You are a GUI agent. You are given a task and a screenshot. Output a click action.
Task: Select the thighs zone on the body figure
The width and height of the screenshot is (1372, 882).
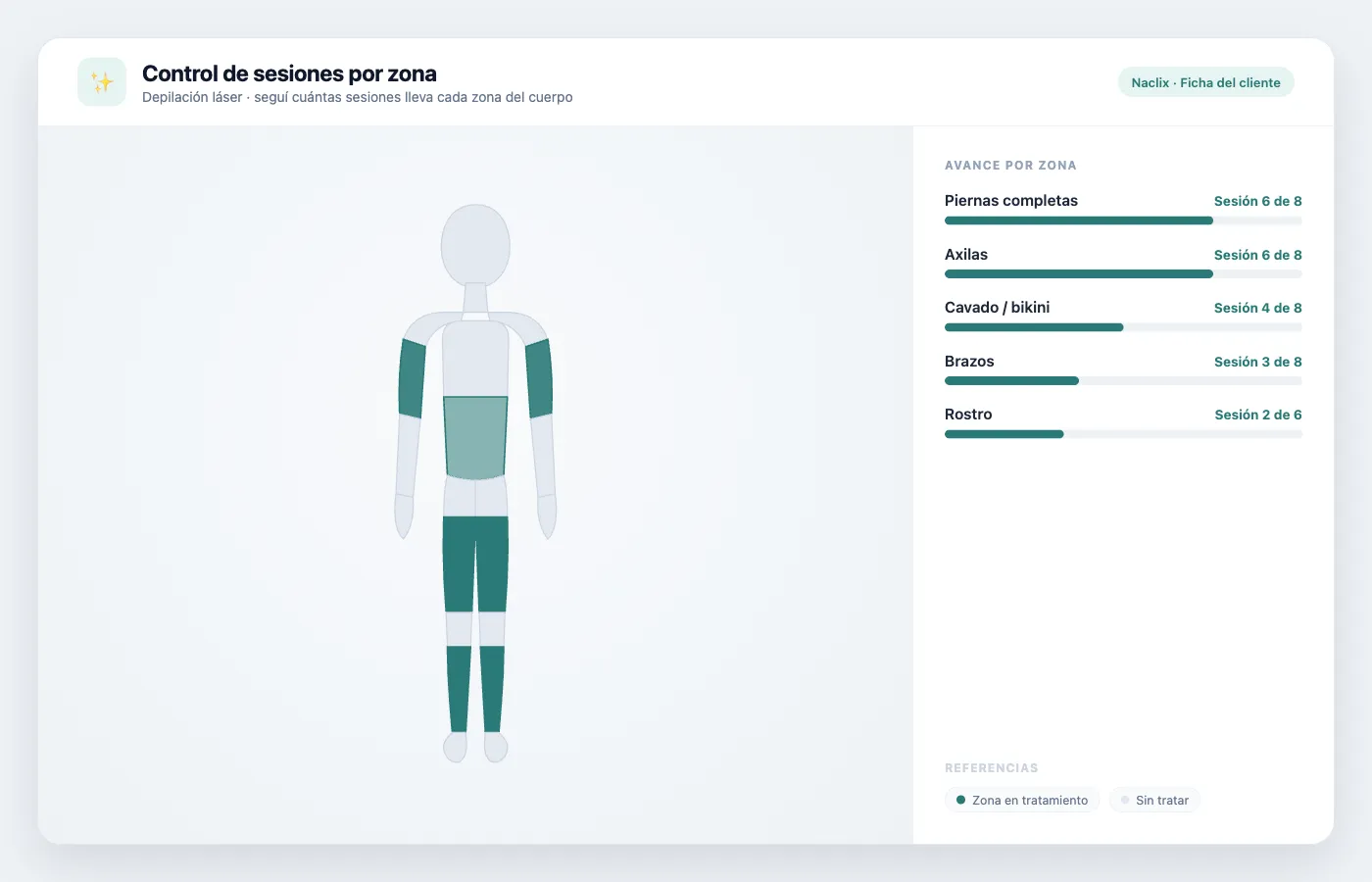tap(475, 563)
